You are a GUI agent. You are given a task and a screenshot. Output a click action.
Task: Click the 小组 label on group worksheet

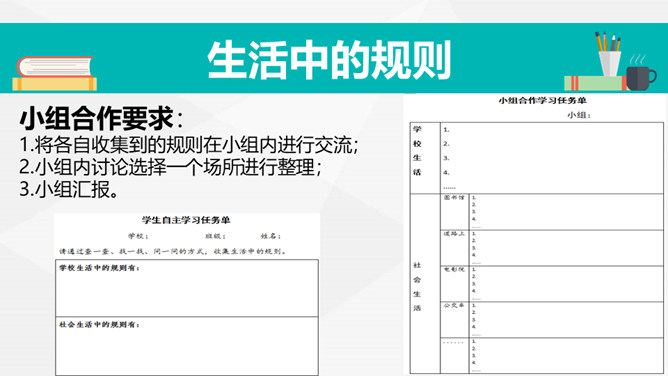(579, 115)
